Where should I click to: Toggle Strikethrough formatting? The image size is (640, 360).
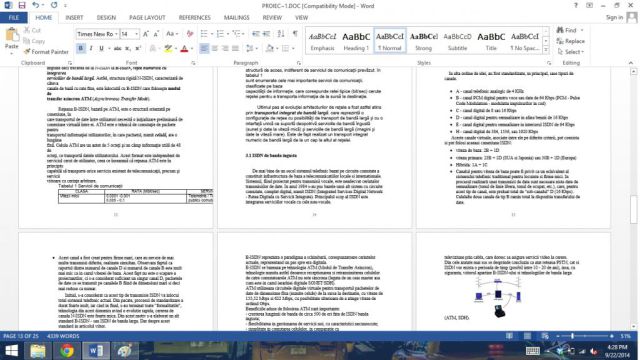click(118, 49)
